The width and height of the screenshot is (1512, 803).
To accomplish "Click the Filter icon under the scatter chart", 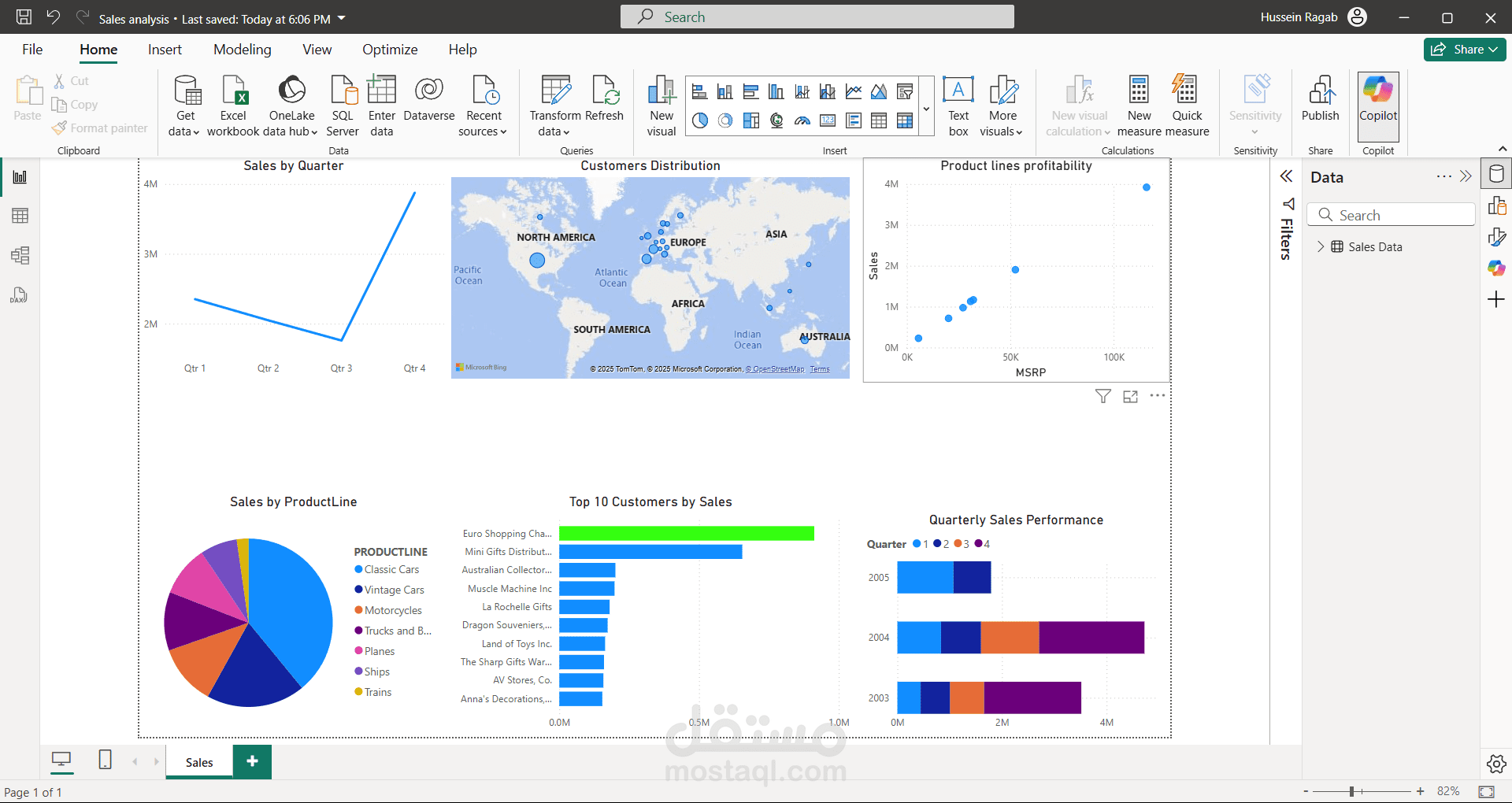I will pyautogui.click(x=1103, y=396).
